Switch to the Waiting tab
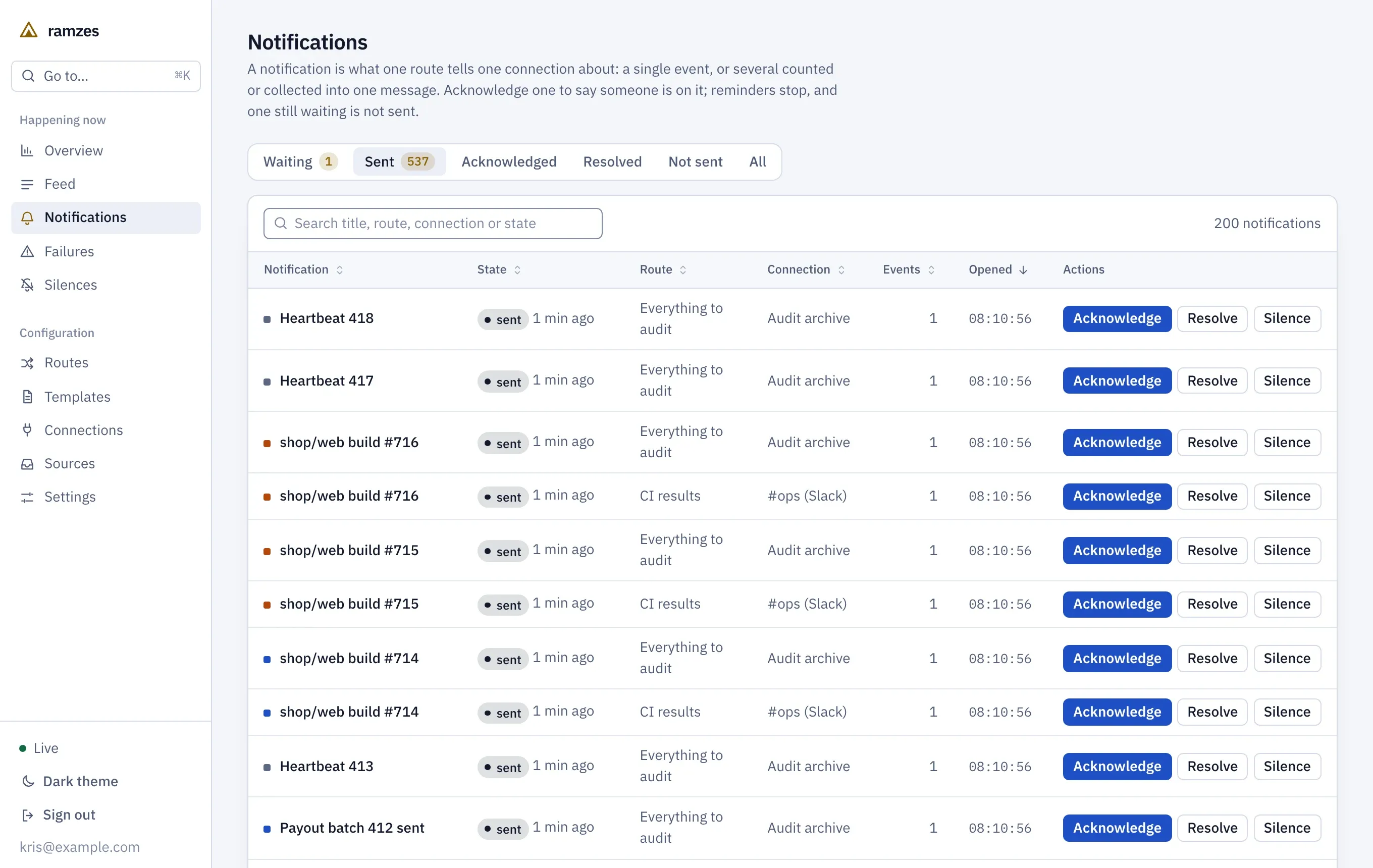This screenshot has width=1373, height=868. [300, 162]
